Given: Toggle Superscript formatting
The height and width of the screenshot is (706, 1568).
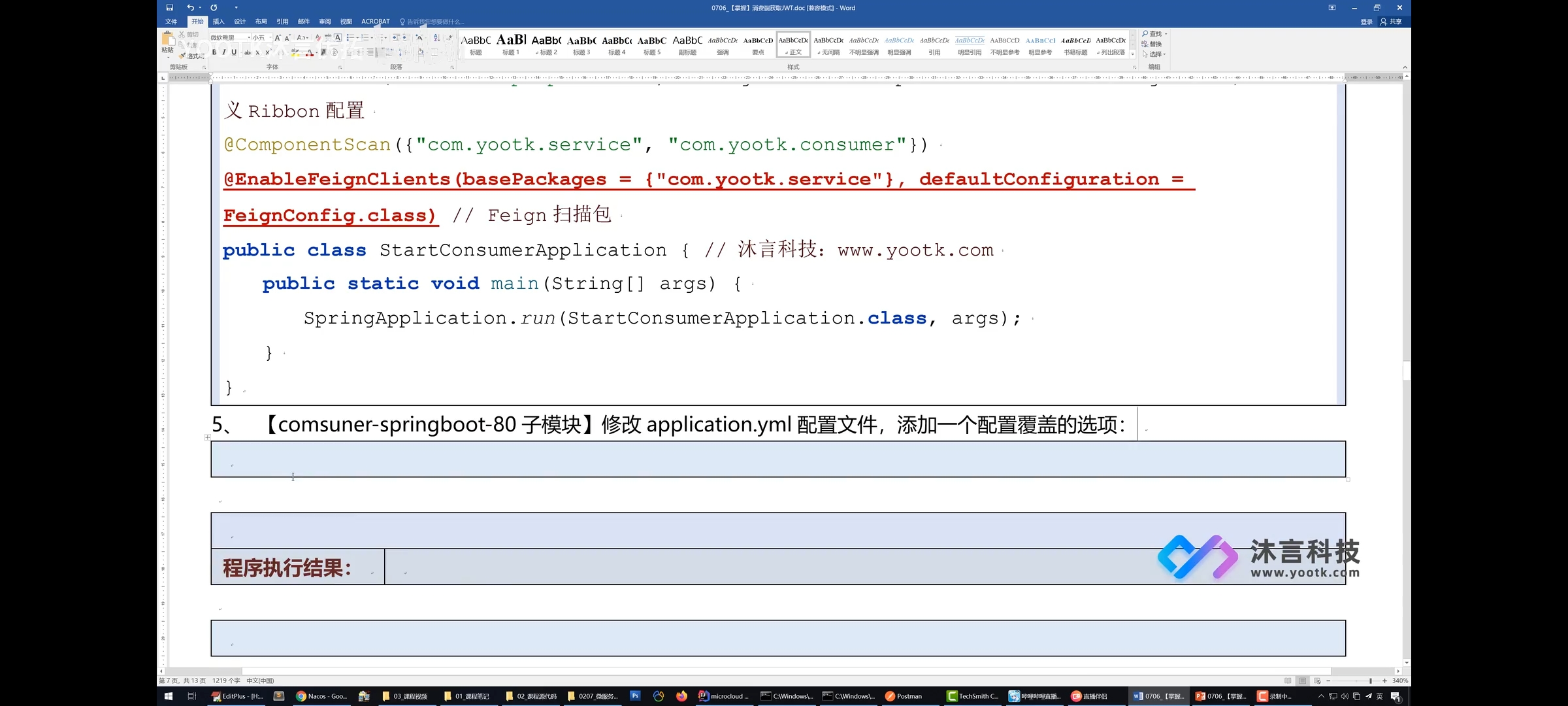Looking at the screenshot, I should pos(267,52).
